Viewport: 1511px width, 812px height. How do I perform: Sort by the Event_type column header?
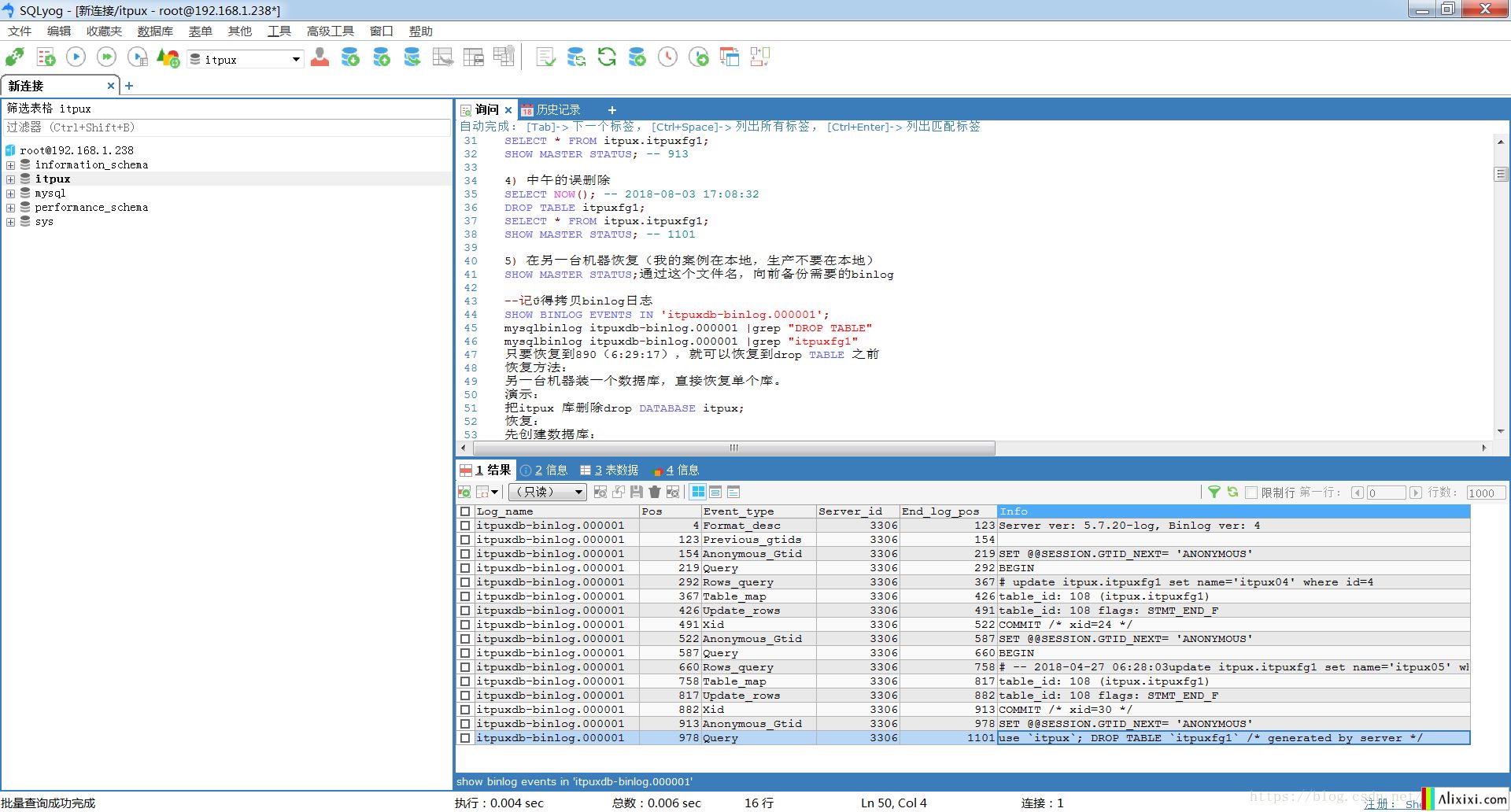pyautogui.click(x=759, y=511)
